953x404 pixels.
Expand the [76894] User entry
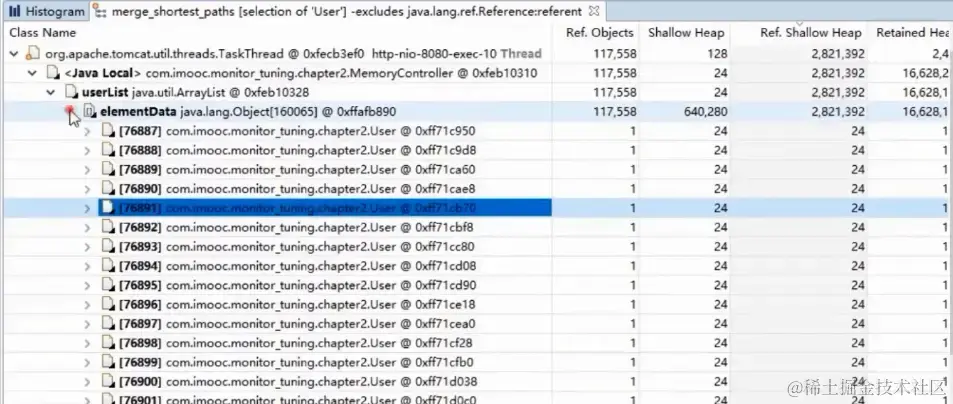(88, 266)
